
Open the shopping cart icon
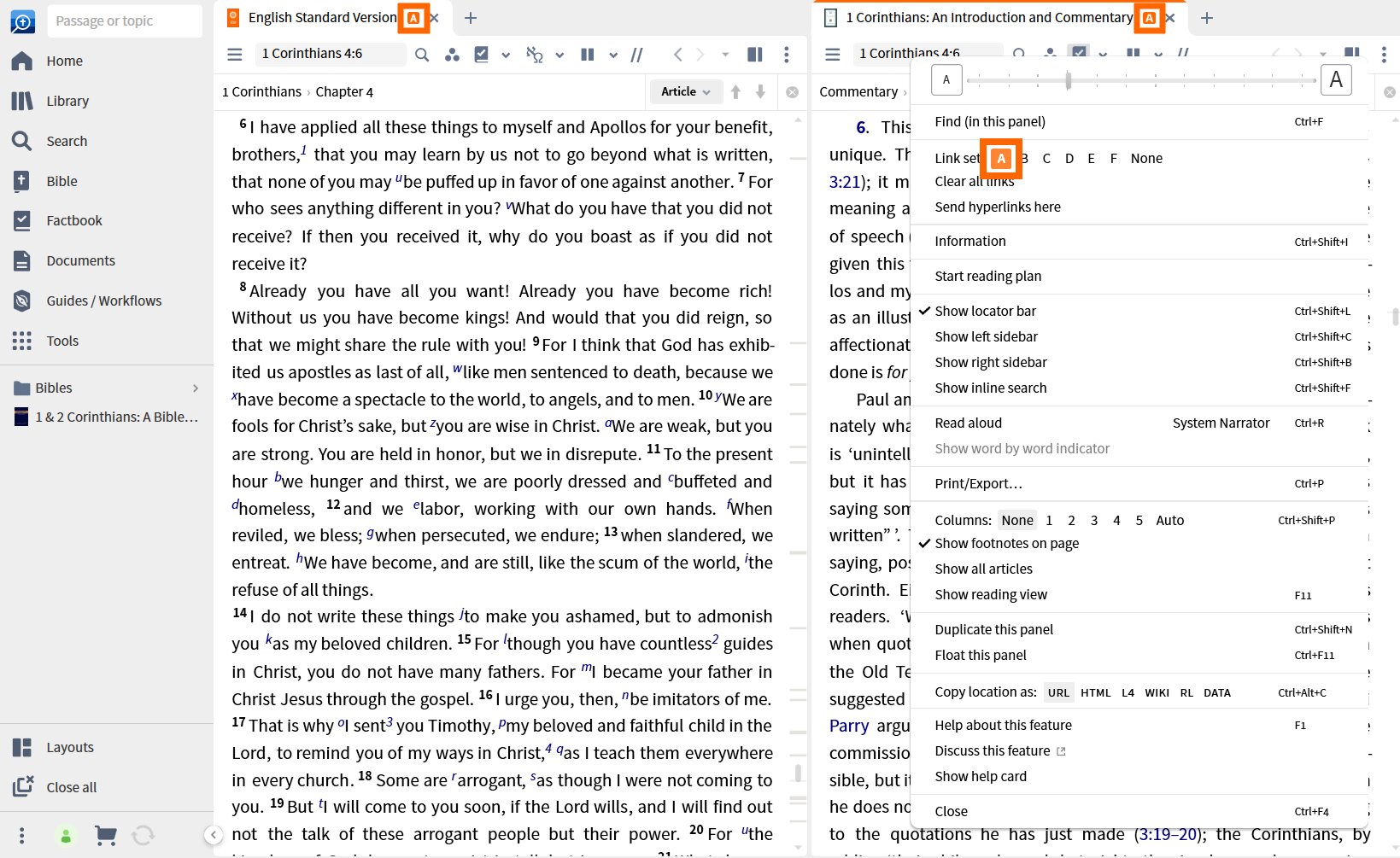(105, 835)
